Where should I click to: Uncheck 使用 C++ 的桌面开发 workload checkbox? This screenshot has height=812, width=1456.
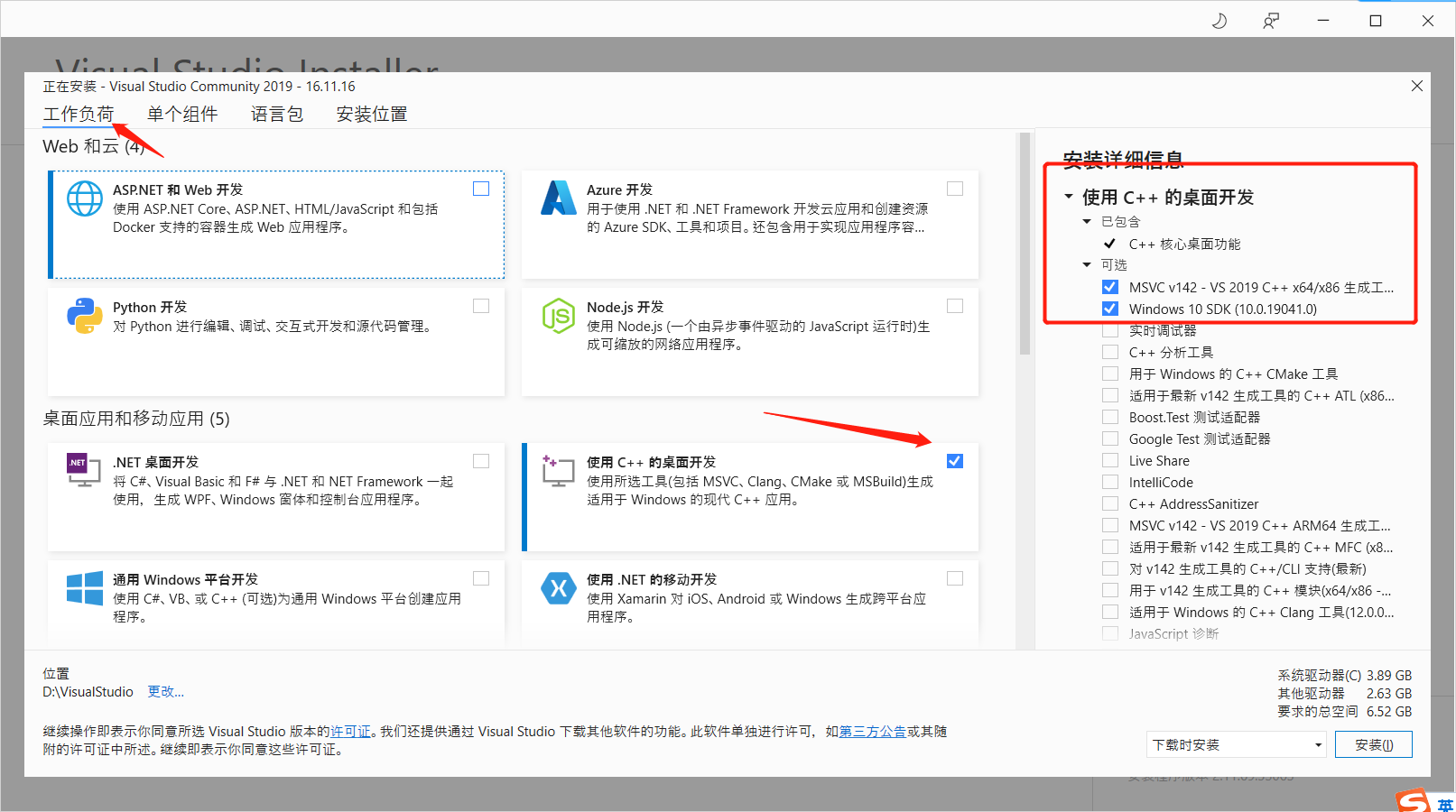pos(955,461)
